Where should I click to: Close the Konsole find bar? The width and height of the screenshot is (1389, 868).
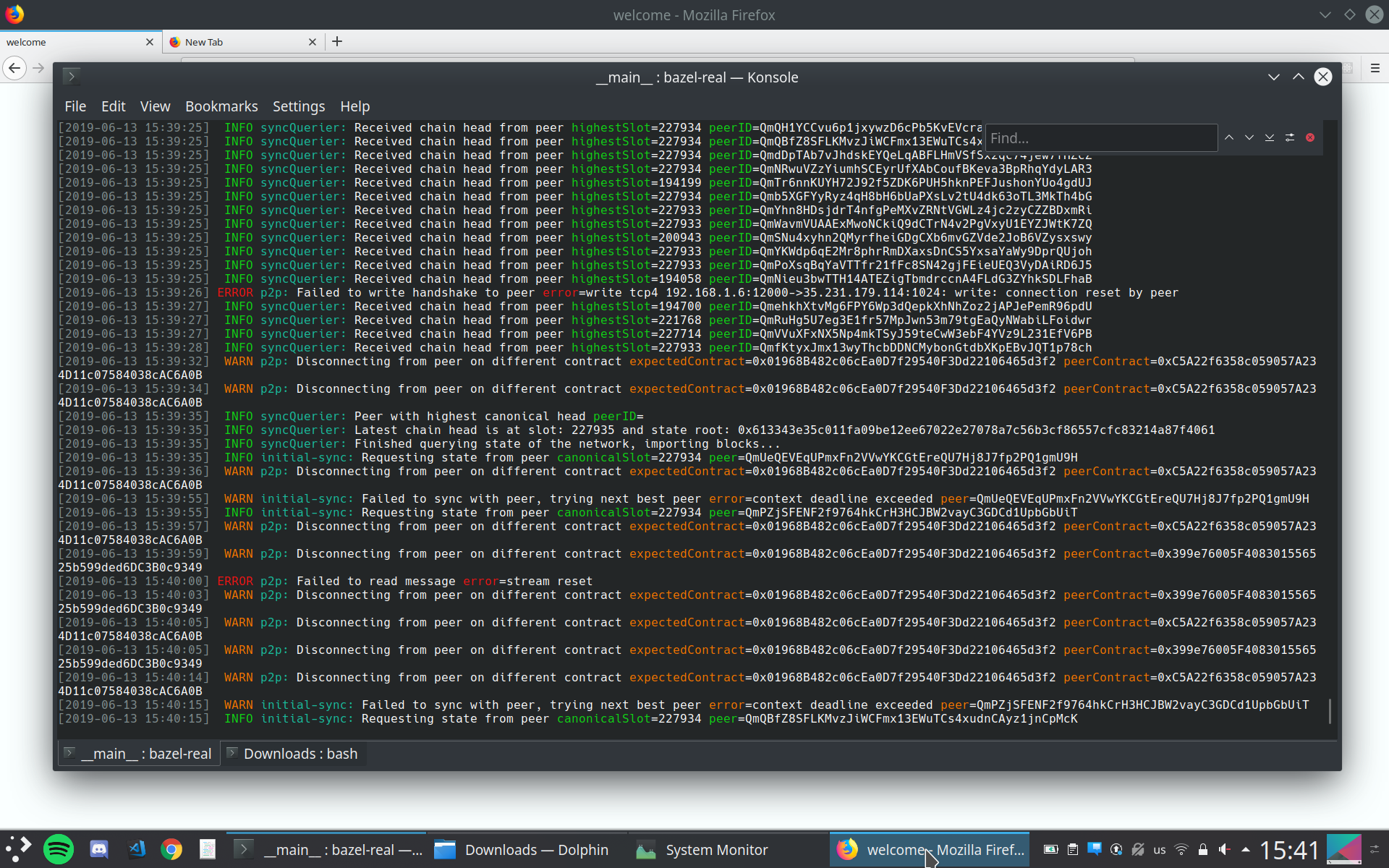(1309, 137)
